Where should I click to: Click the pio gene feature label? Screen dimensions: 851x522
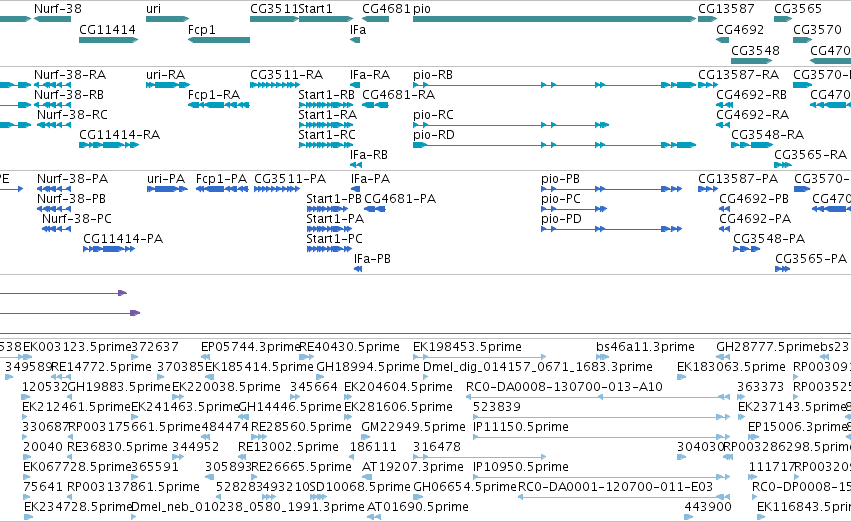(x=422, y=9)
